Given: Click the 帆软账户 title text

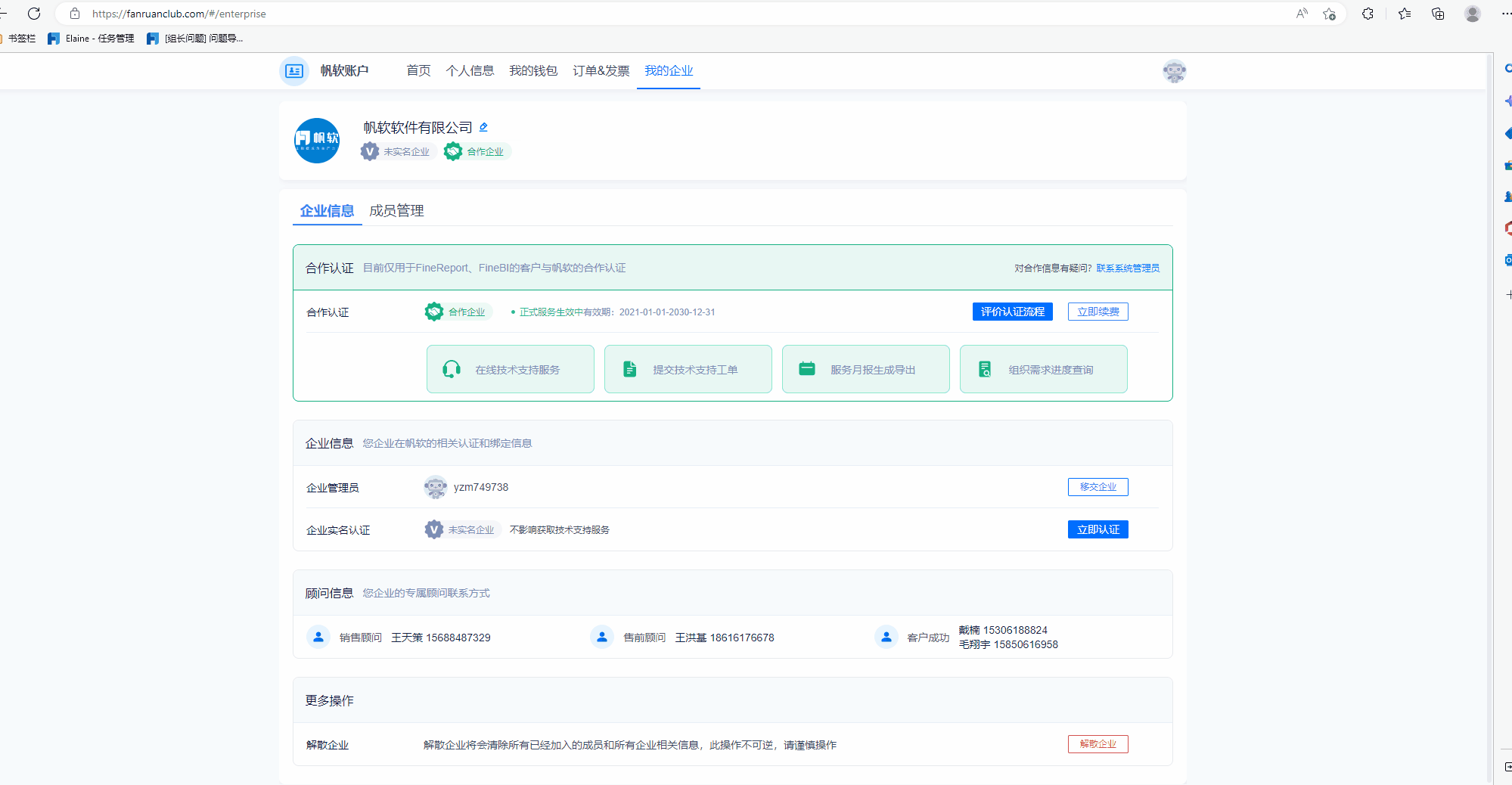Looking at the screenshot, I should (x=344, y=71).
